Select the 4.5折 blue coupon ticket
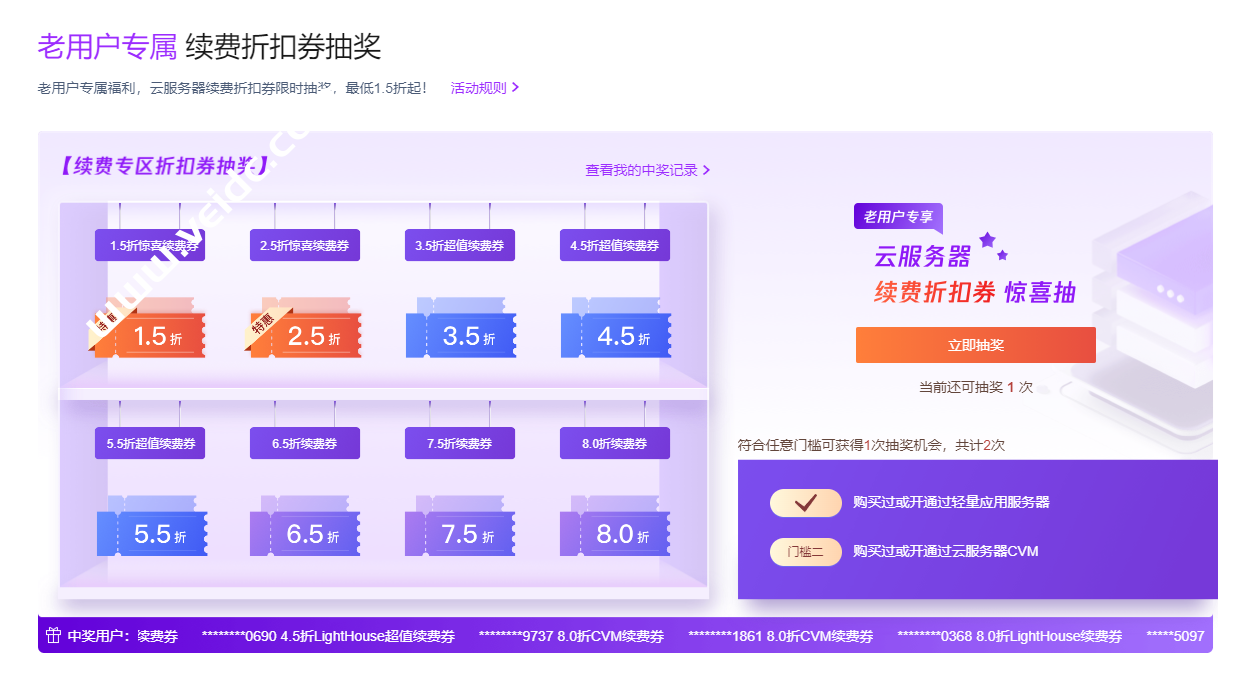Viewport: 1252px width, 689px height. pos(616,336)
